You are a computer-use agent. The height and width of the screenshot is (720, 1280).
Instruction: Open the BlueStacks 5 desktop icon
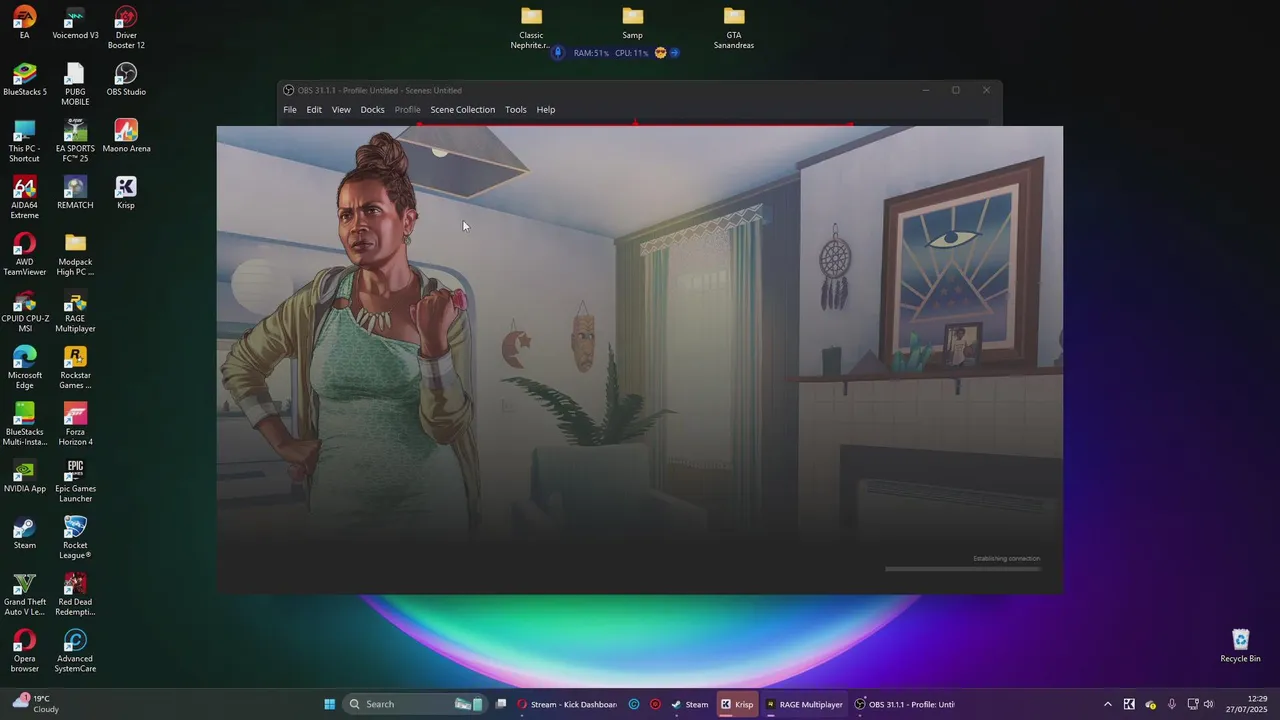[24, 80]
